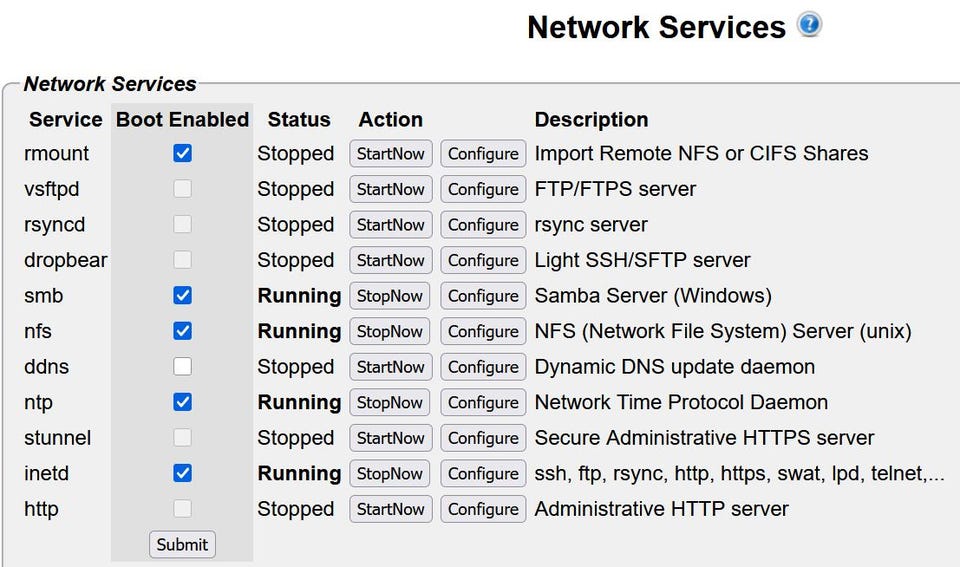Uncheck ntp Boot Enabled checkbox
Image resolution: width=960 pixels, height=567 pixels.
pos(182,402)
